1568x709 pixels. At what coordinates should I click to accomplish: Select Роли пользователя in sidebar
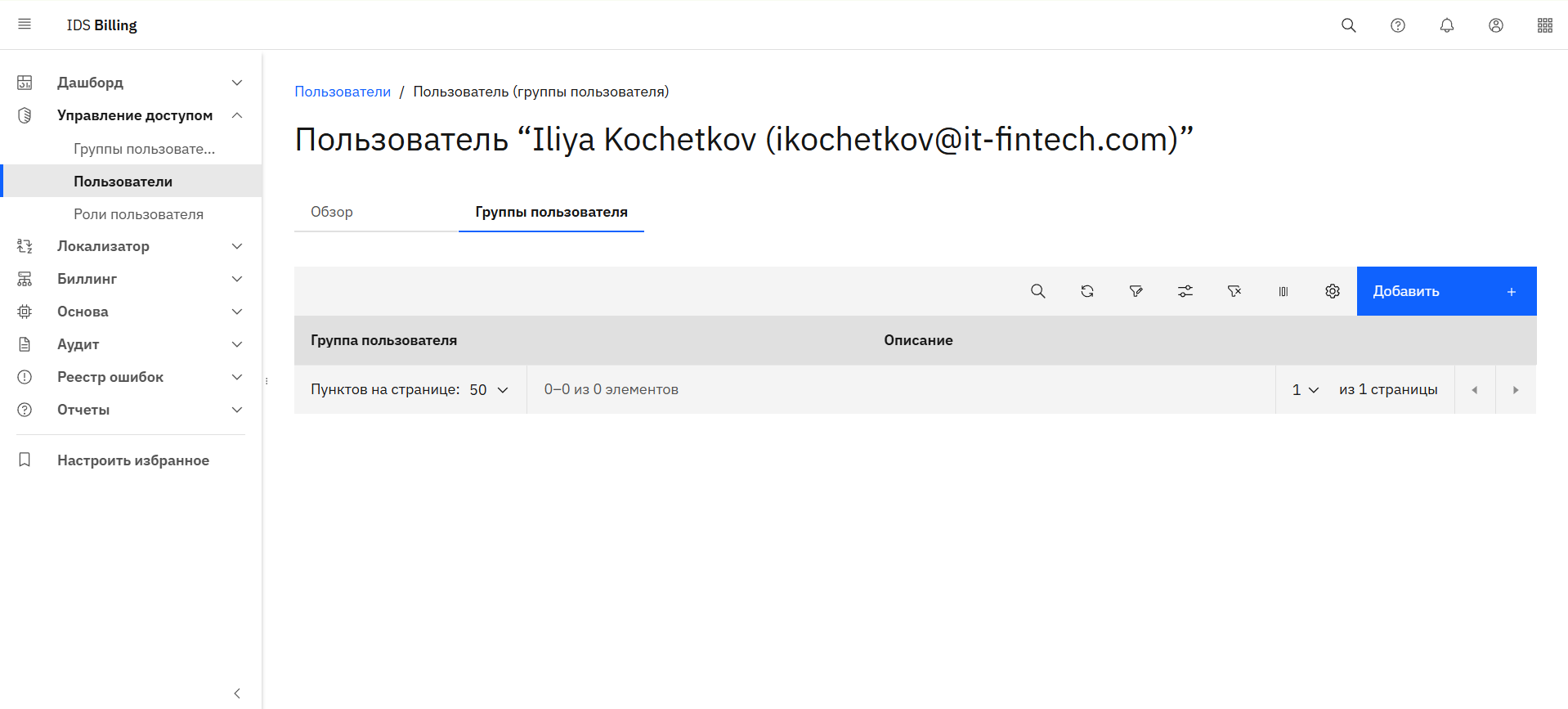(138, 214)
